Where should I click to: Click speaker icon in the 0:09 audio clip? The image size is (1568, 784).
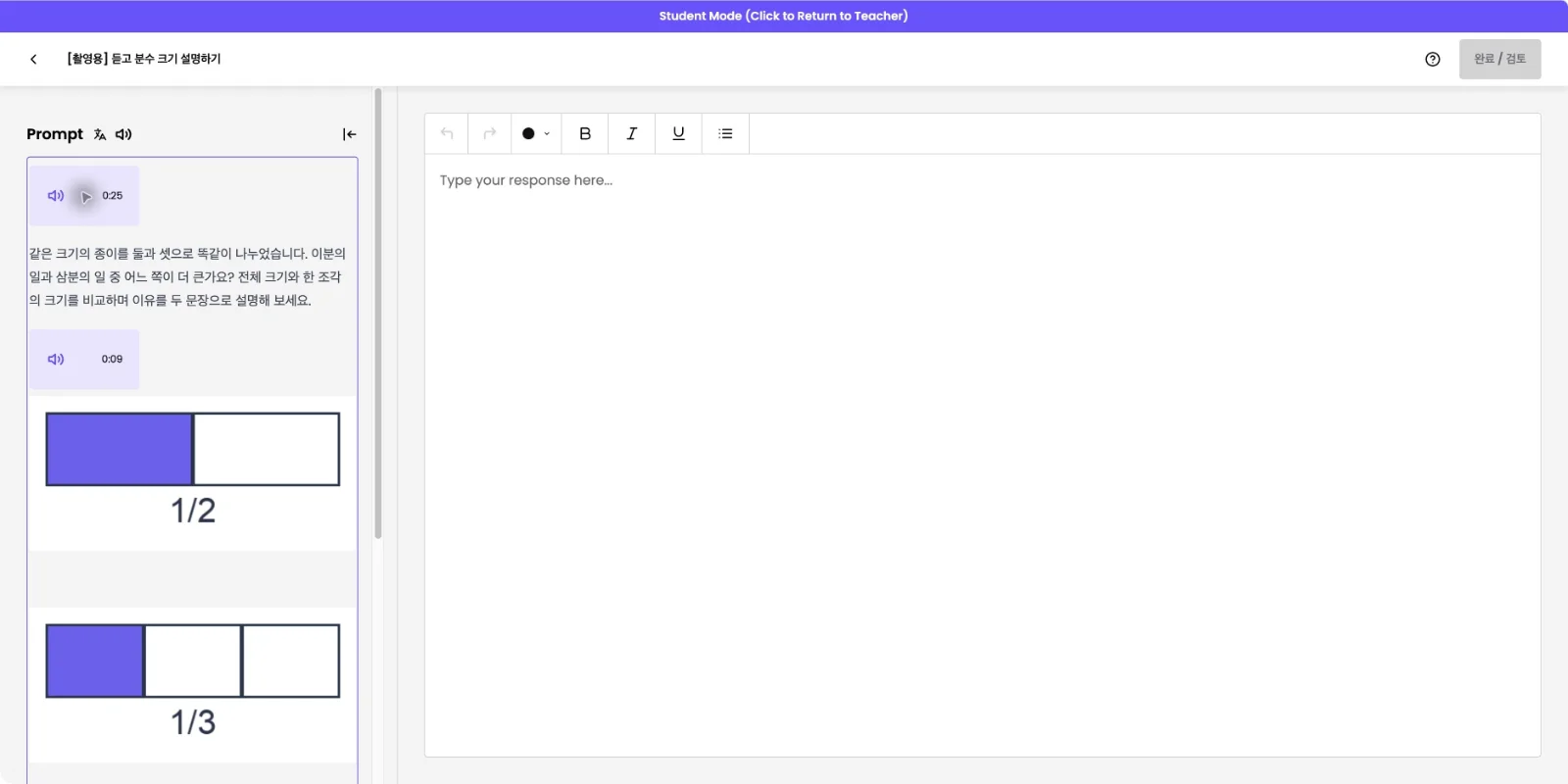pyautogui.click(x=56, y=360)
